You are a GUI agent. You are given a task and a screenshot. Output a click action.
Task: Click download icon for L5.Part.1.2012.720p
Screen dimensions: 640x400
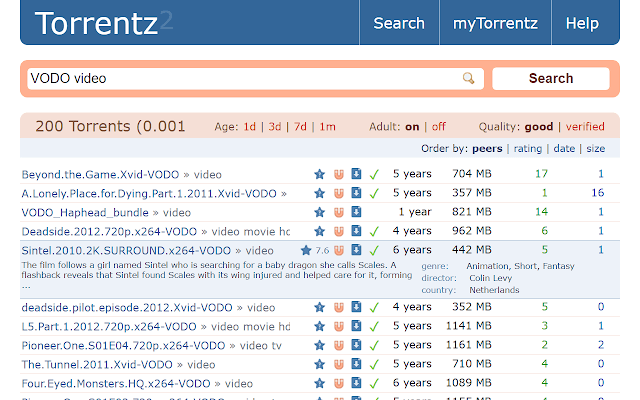coord(356,326)
